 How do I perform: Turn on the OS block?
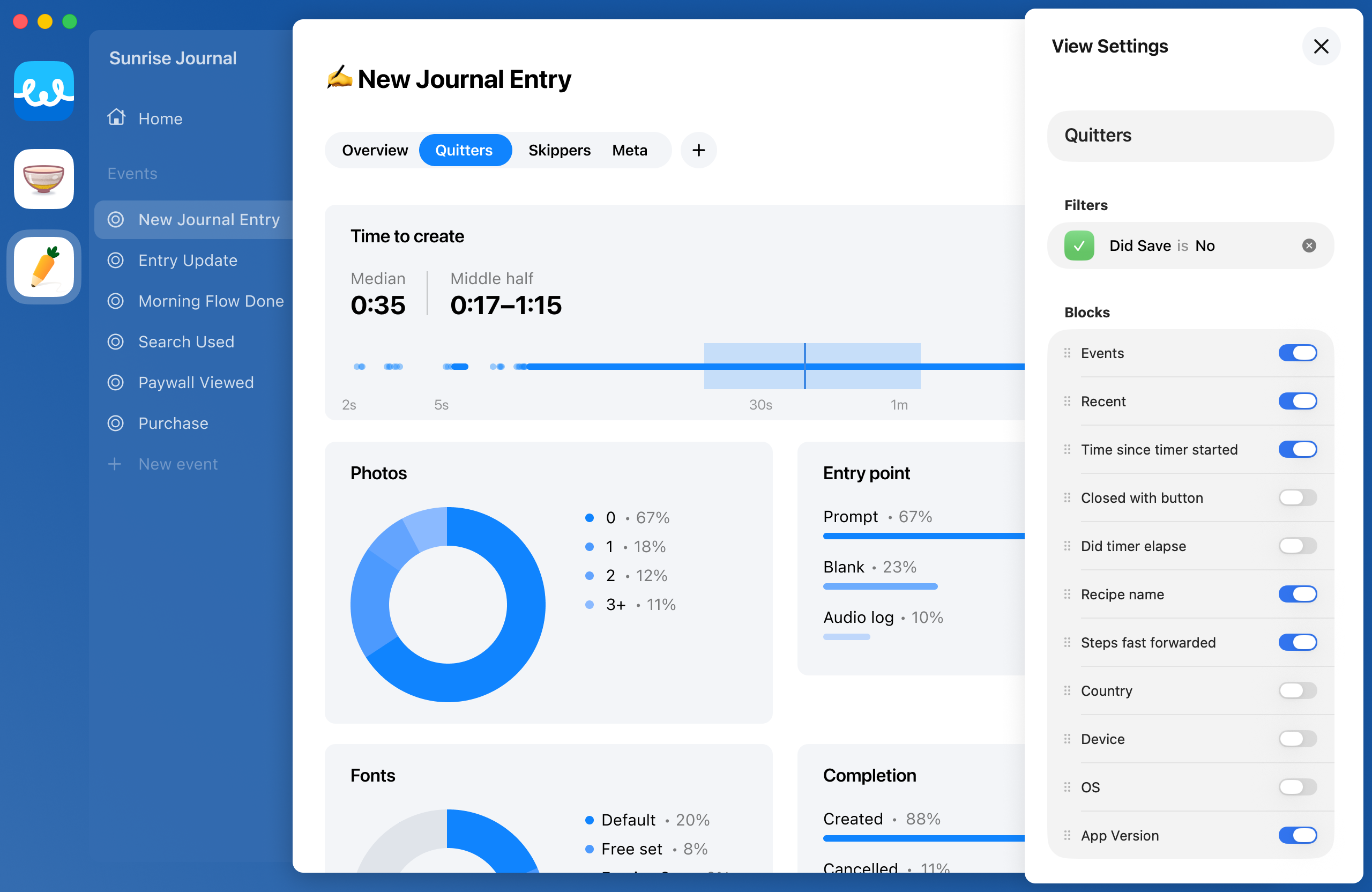(1297, 787)
